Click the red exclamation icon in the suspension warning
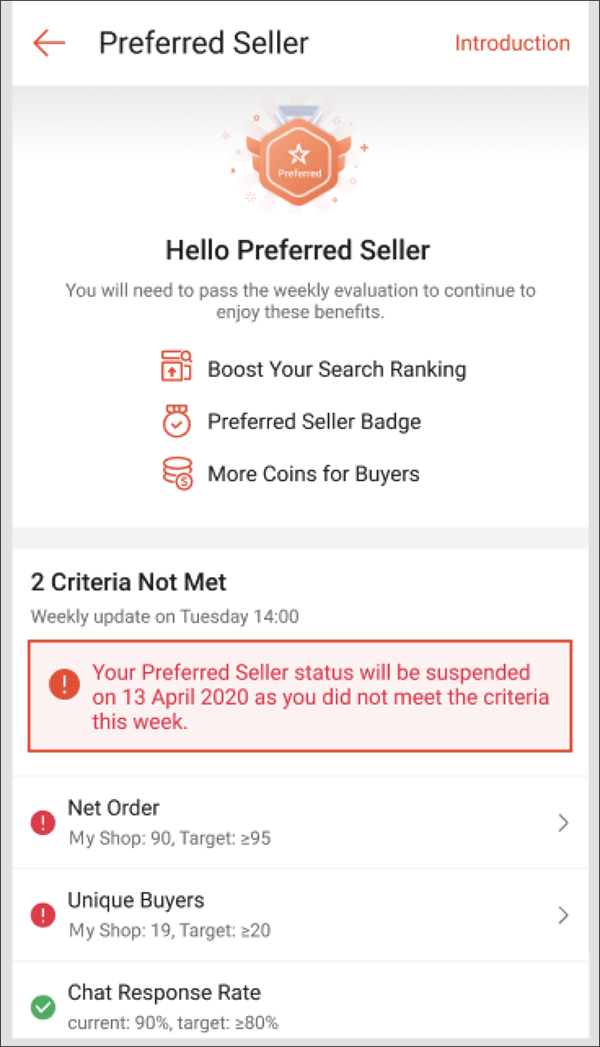Viewport: 600px width, 1047px height. point(64,685)
